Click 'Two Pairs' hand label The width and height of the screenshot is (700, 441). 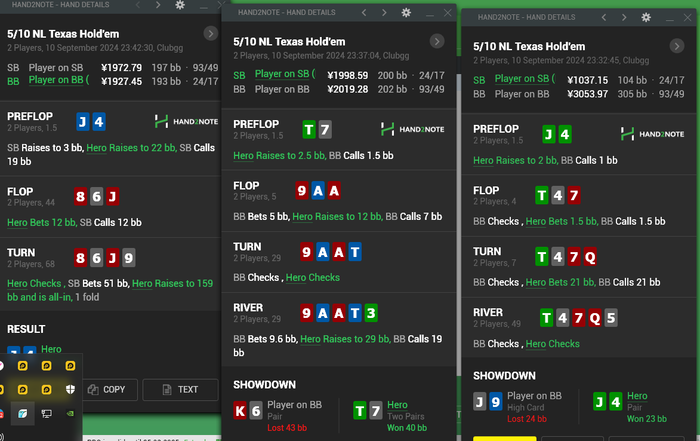coord(406,416)
